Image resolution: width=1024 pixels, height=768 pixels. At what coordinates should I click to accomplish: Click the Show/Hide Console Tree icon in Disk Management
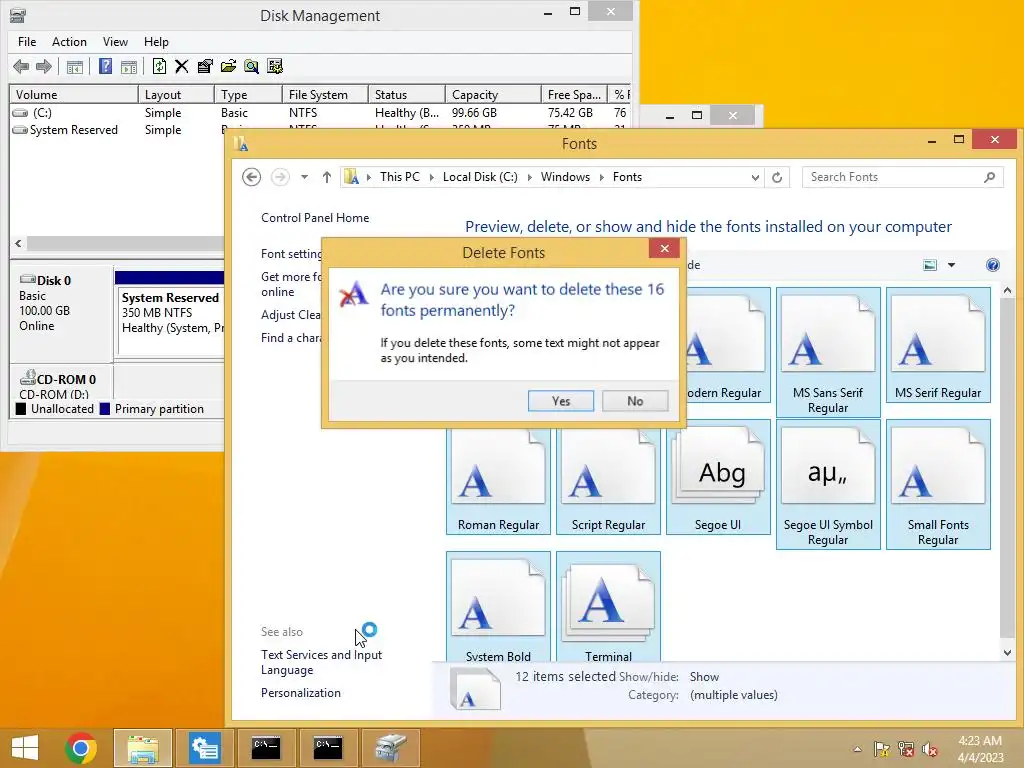[x=75, y=66]
